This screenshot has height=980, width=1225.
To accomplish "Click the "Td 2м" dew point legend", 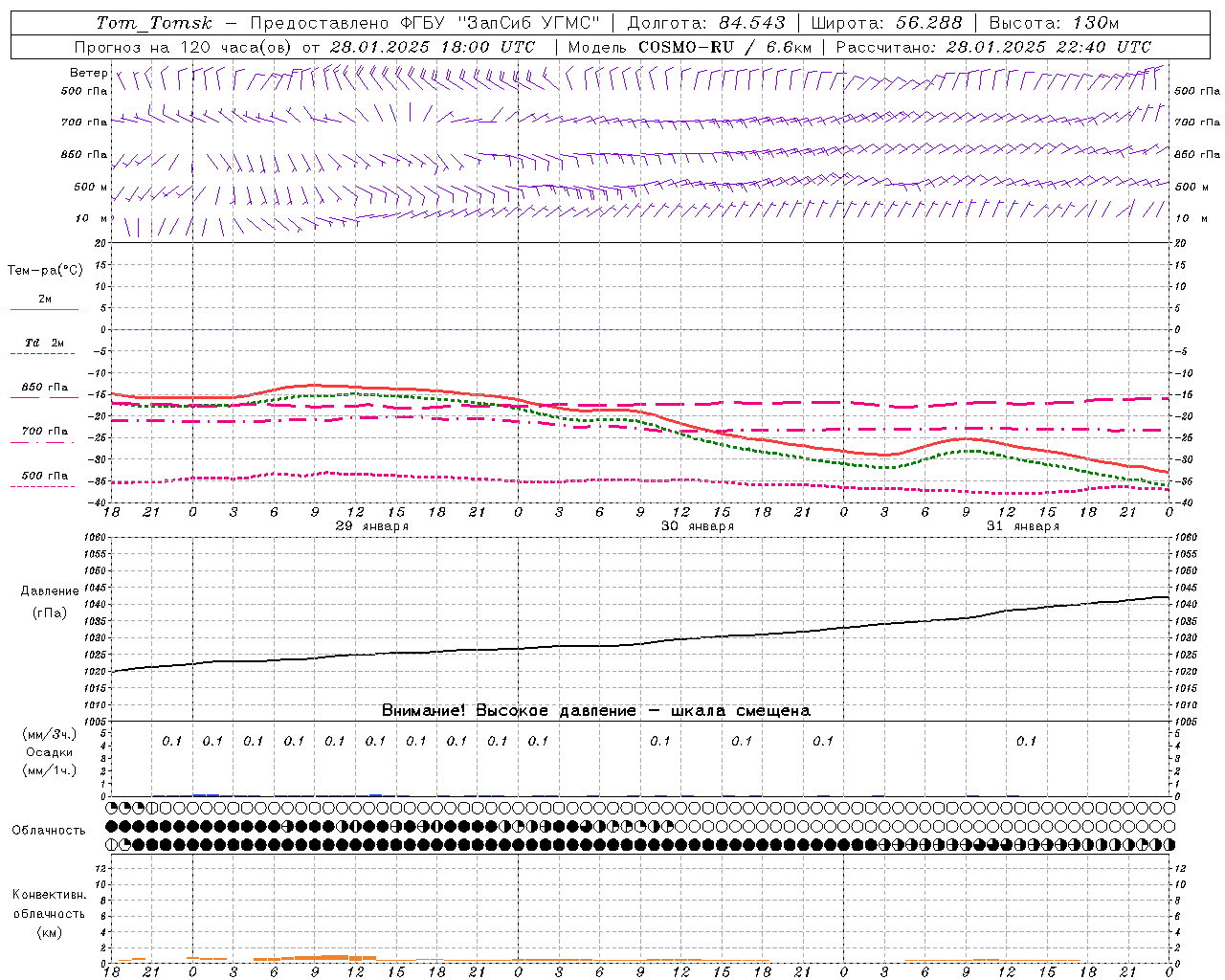I will coord(45,343).
